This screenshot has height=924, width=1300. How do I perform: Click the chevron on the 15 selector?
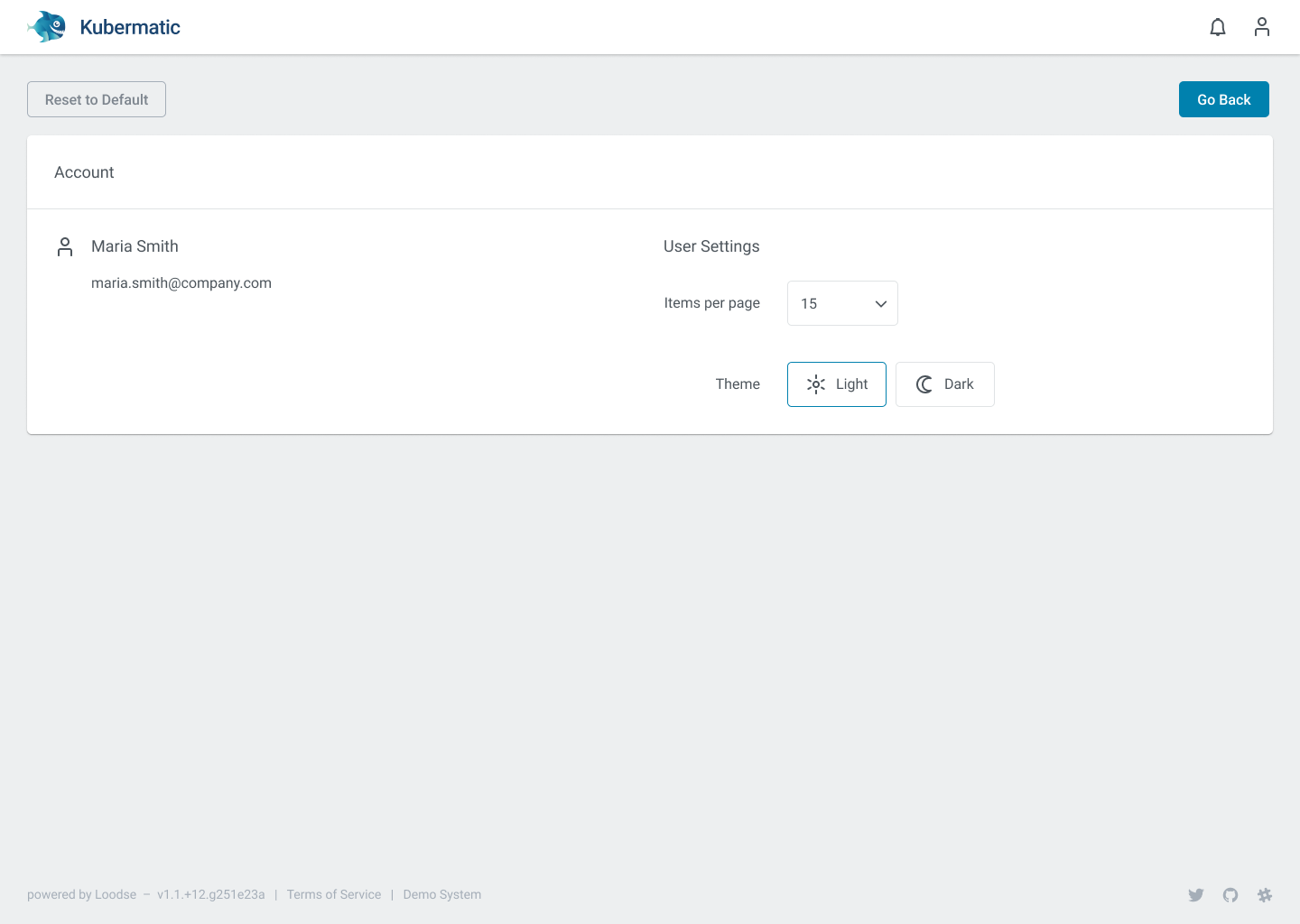[x=880, y=304]
